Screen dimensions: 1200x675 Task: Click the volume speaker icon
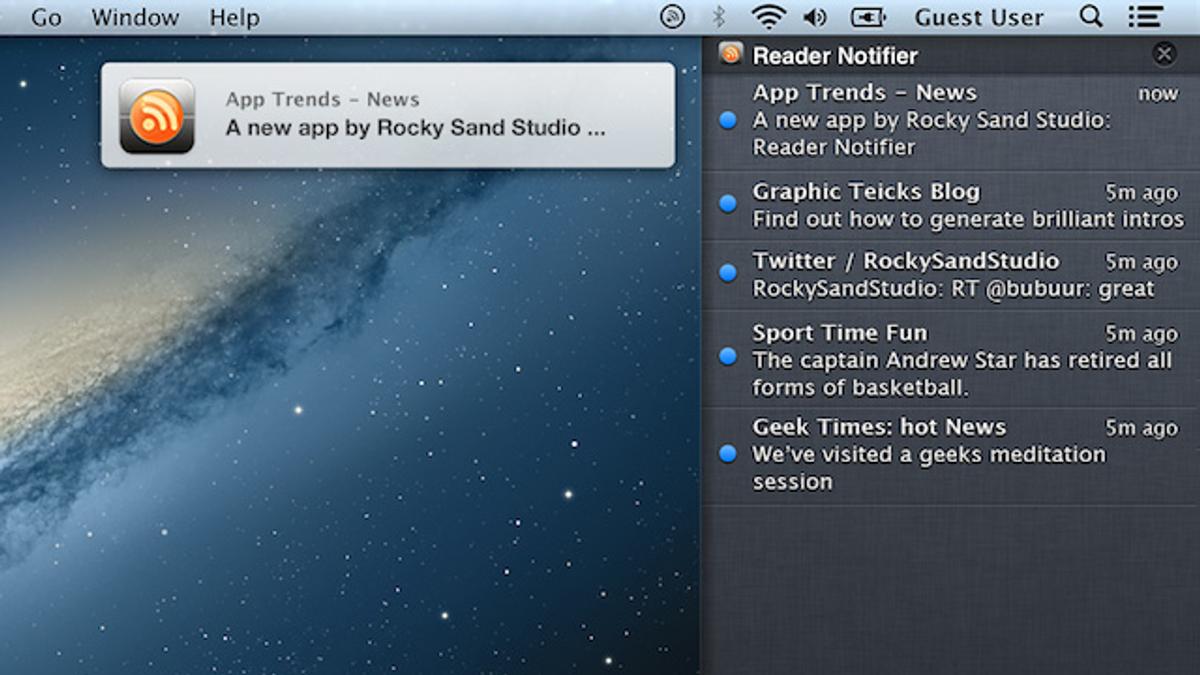click(x=815, y=17)
